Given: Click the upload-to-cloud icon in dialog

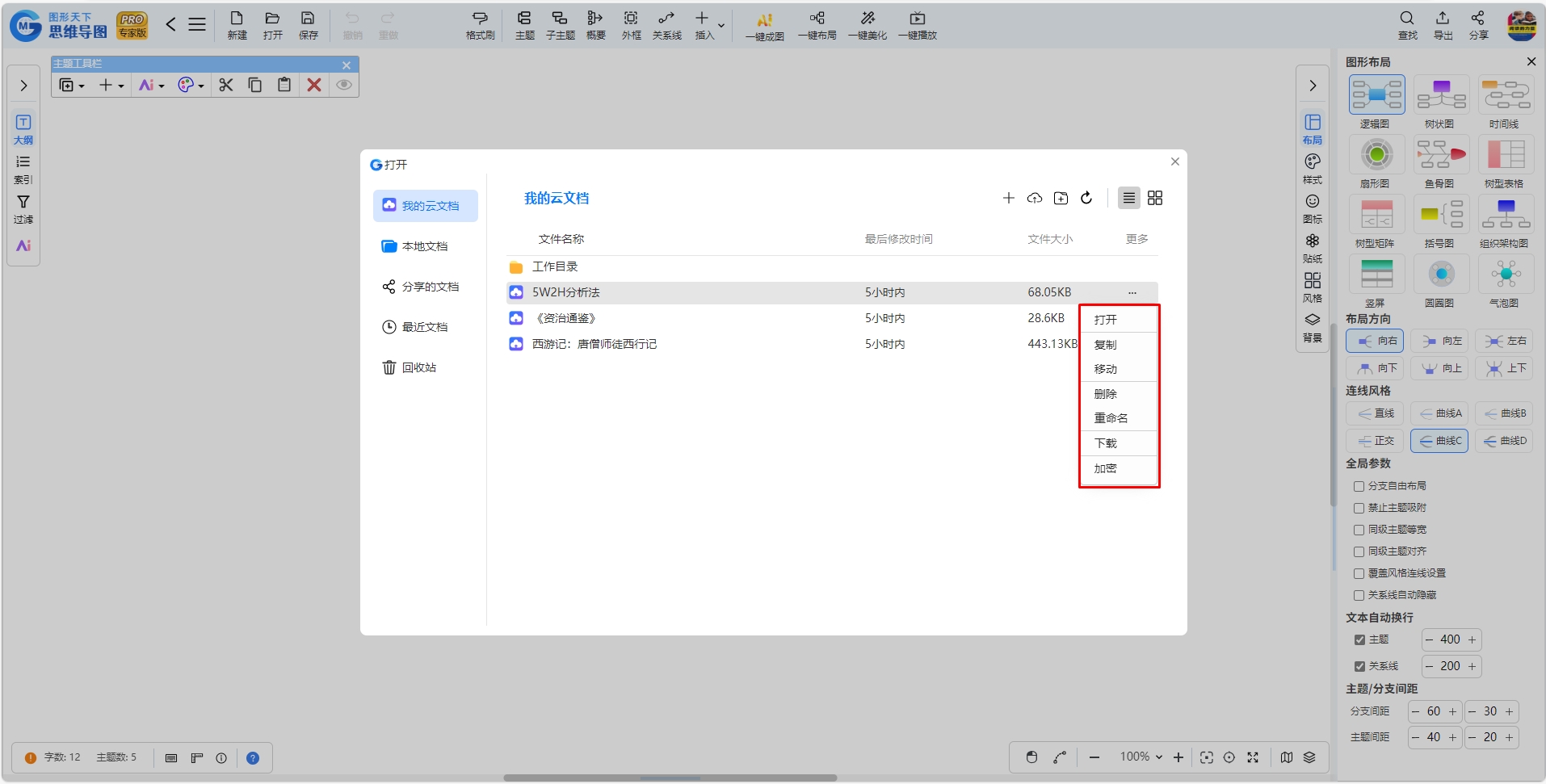Looking at the screenshot, I should click(1035, 198).
